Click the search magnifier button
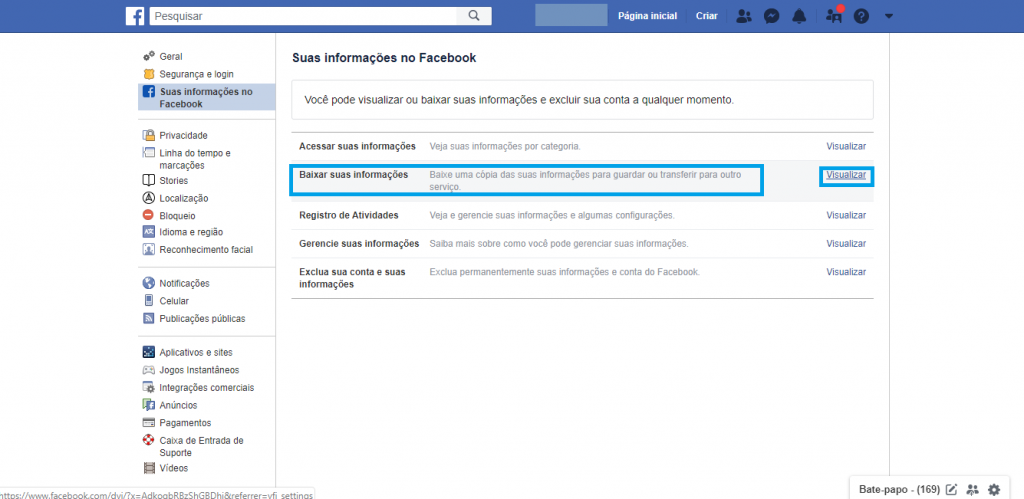Image resolution: width=1024 pixels, height=499 pixels. coord(475,16)
